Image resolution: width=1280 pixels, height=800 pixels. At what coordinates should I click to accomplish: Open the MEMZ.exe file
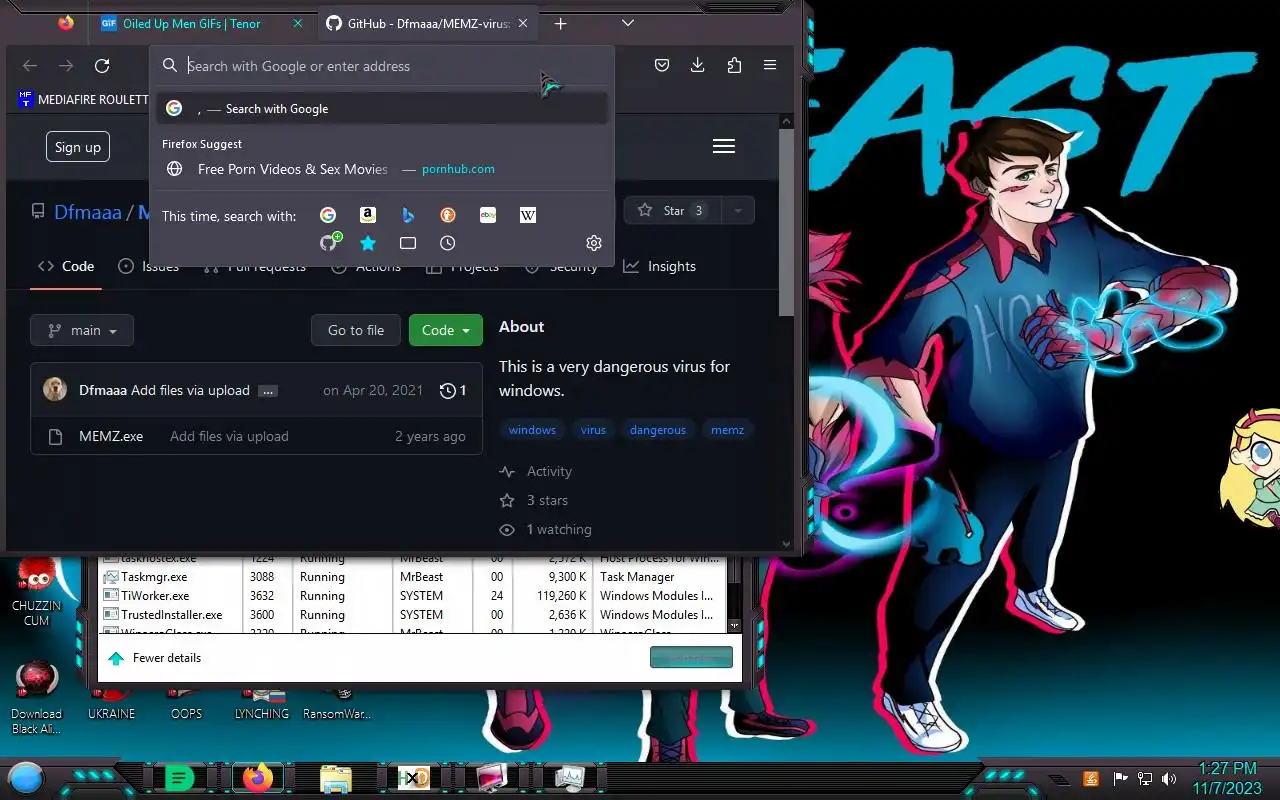pyautogui.click(x=111, y=436)
